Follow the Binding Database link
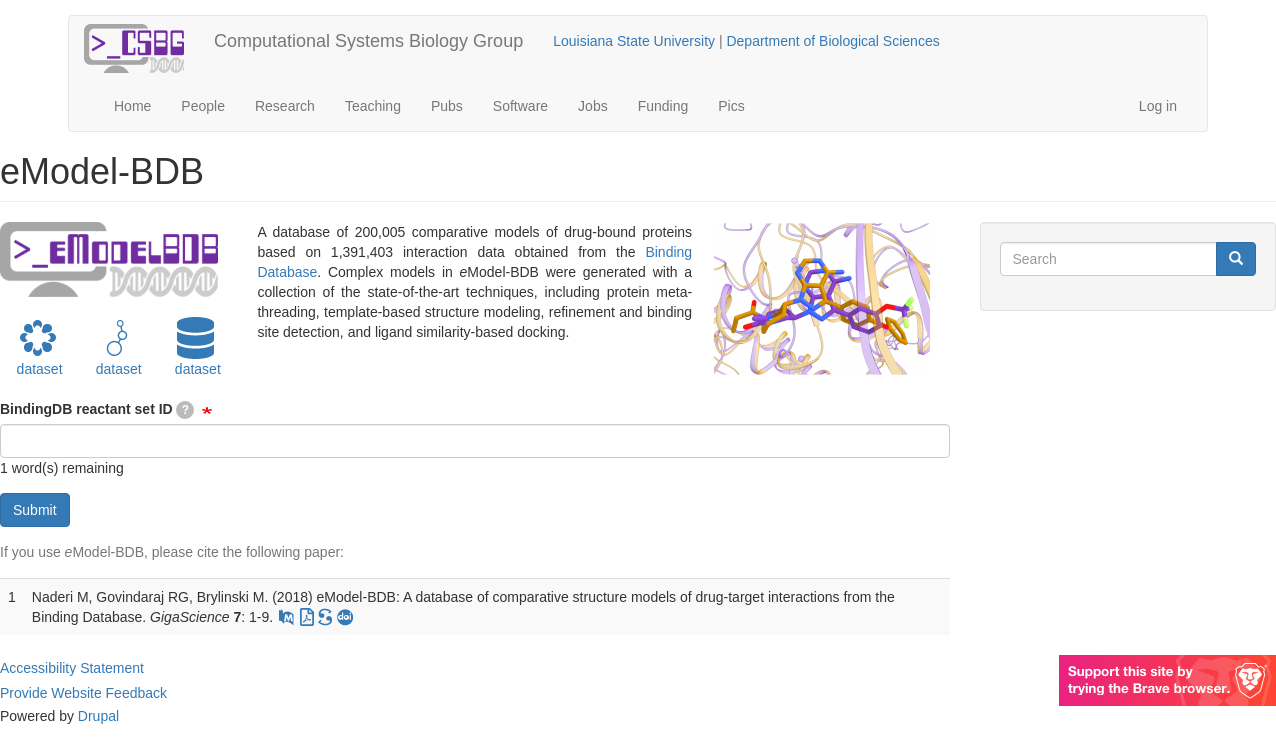The width and height of the screenshot is (1276, 744). pyautogui.click(x=668, y=252)
